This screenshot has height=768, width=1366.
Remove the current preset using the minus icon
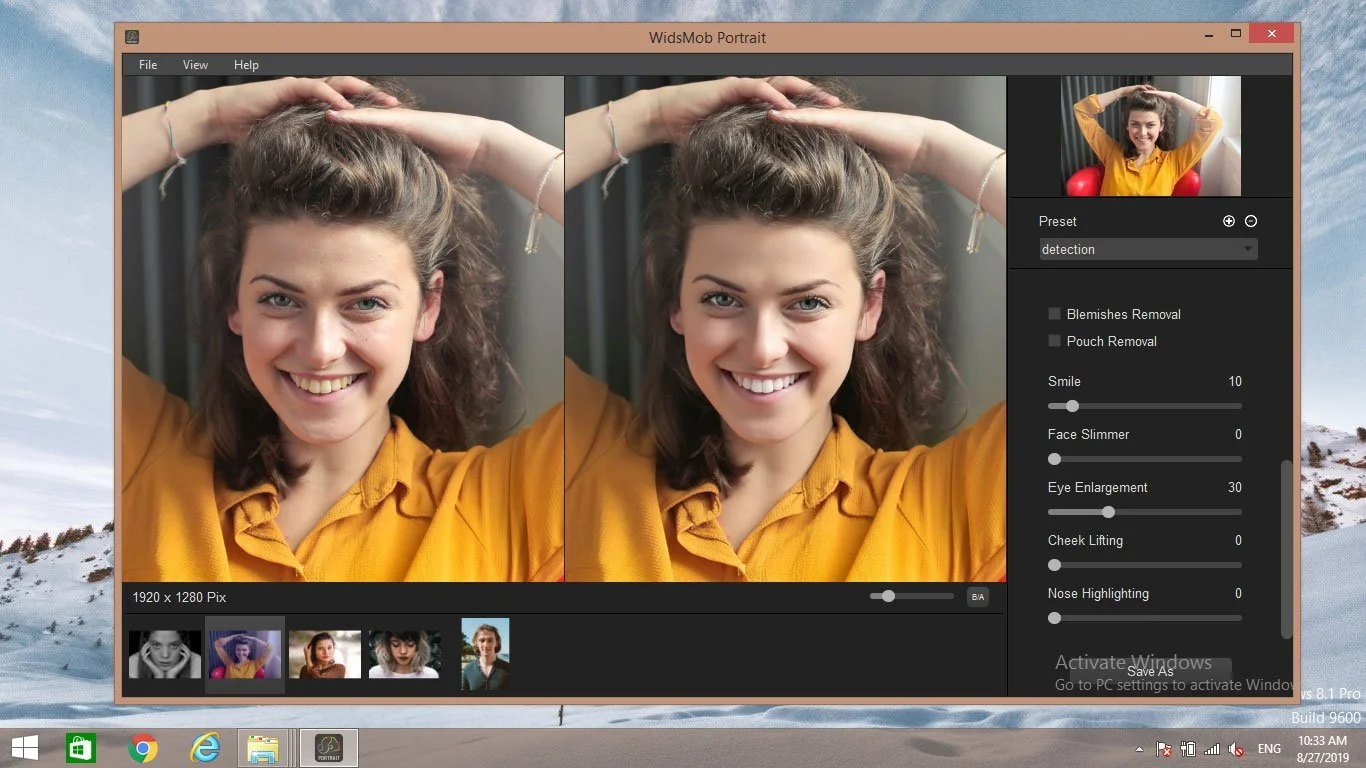tap(1251, 221)
